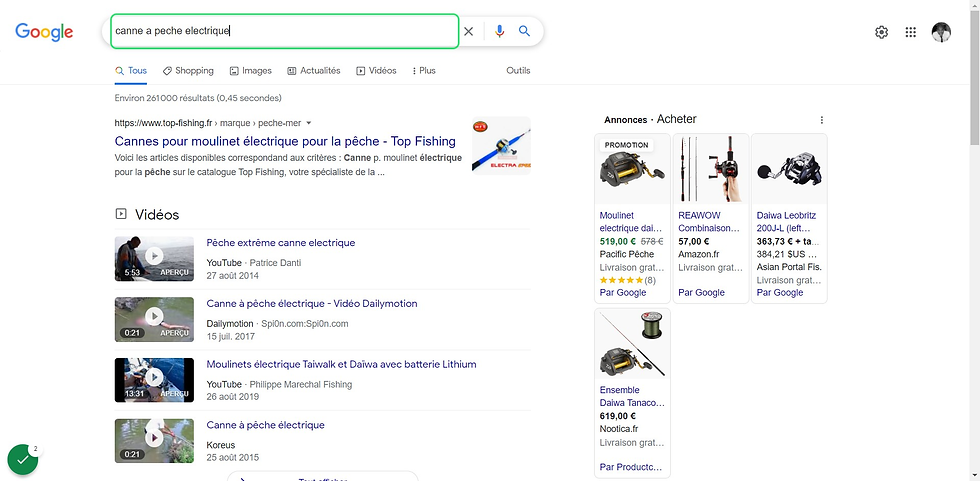The width and height of the screenshot is (980, 481).
Task: Click the 26 août 2019 video date
Action: 232,397
